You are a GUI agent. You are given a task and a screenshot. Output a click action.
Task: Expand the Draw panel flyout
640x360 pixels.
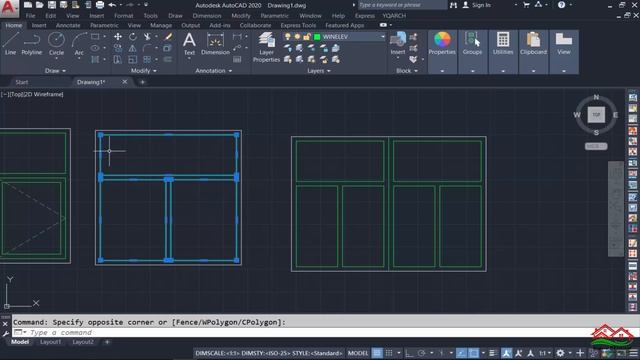point(55,71)
